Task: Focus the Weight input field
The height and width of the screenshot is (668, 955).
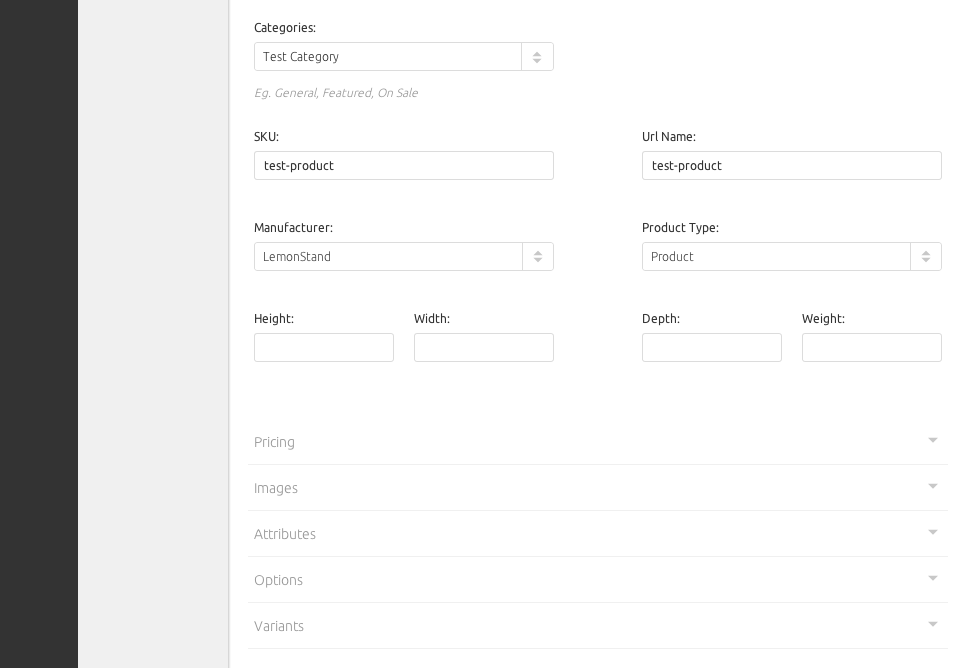Action: point(872,348)
